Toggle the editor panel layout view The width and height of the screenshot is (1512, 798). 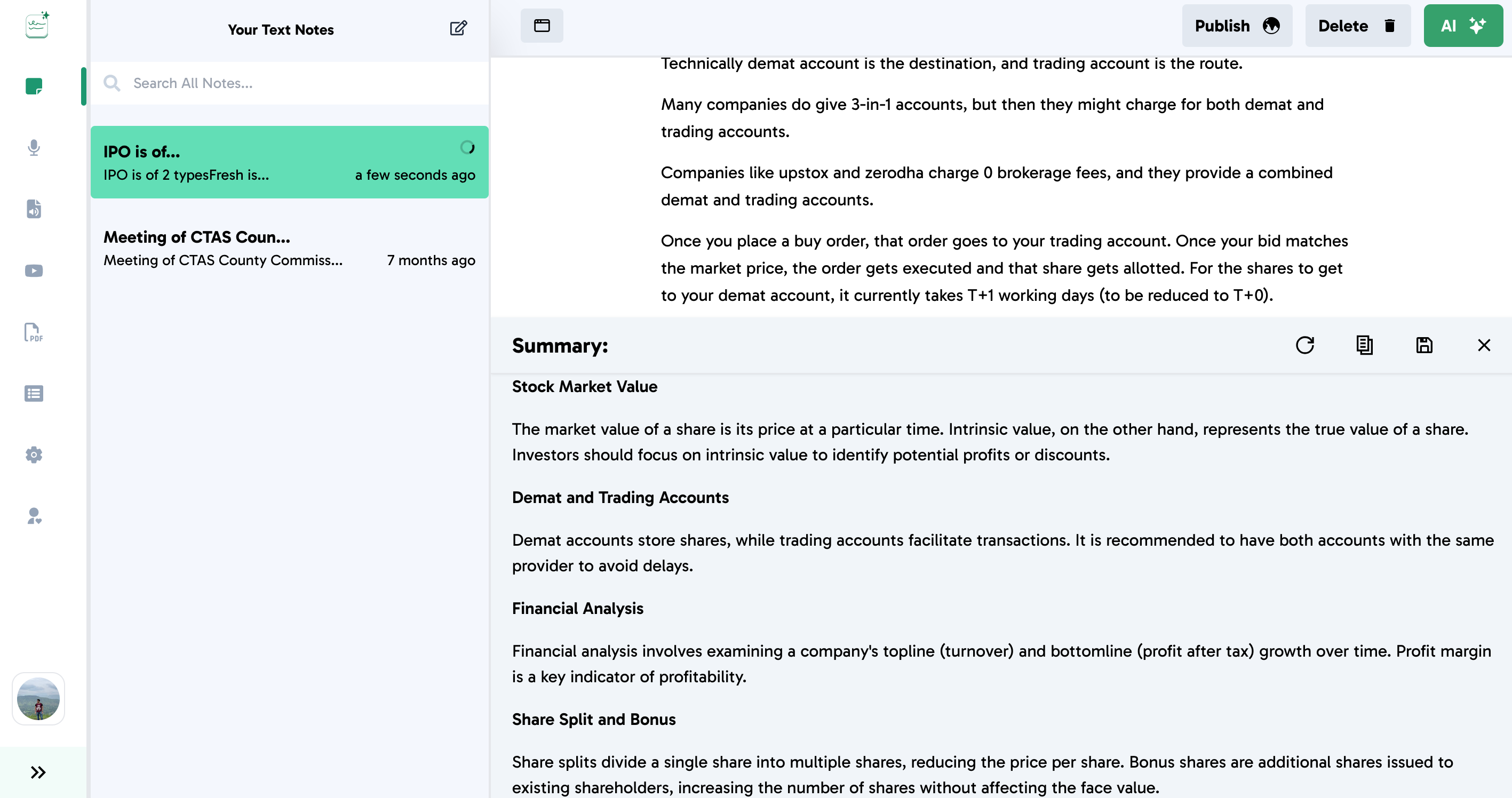point(542,26)
